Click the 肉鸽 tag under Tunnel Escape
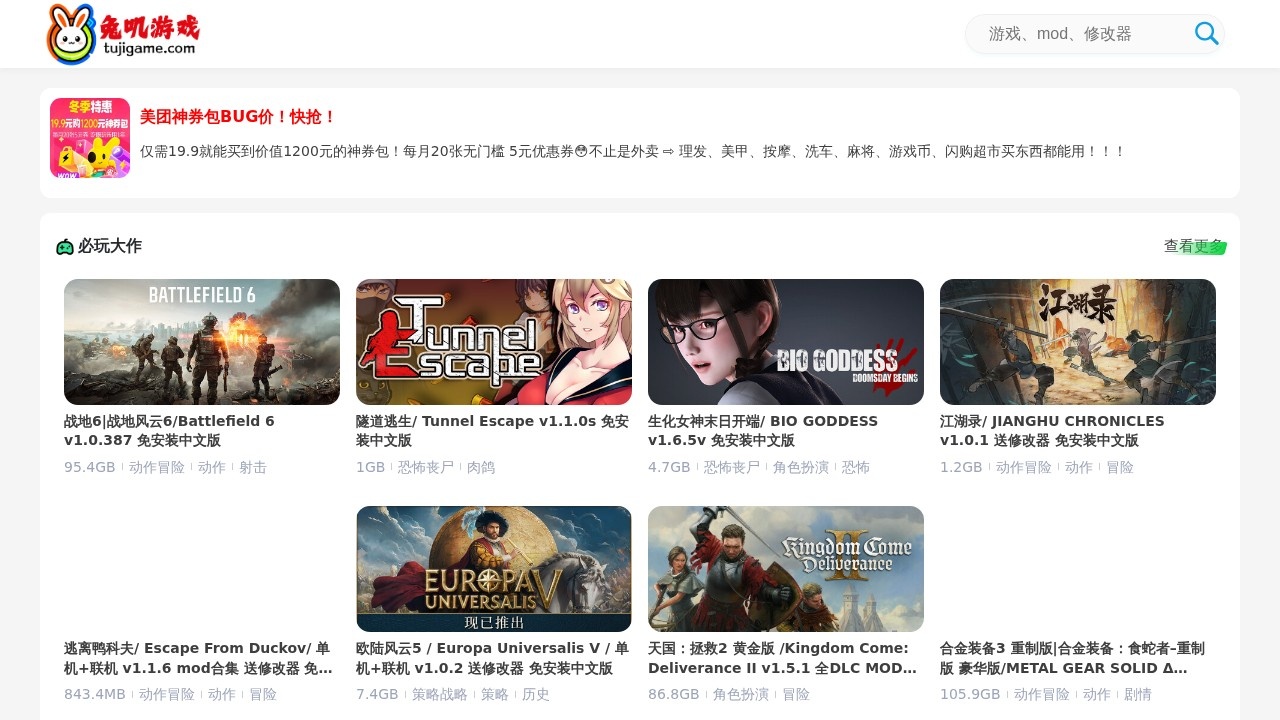The image size is (1280, 720). pos(481,467)
